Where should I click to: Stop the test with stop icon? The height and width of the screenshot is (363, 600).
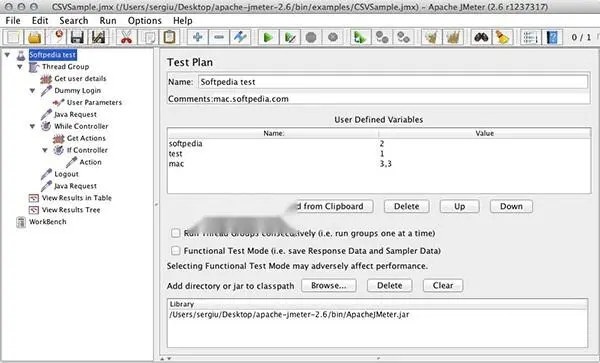(311, 37)
